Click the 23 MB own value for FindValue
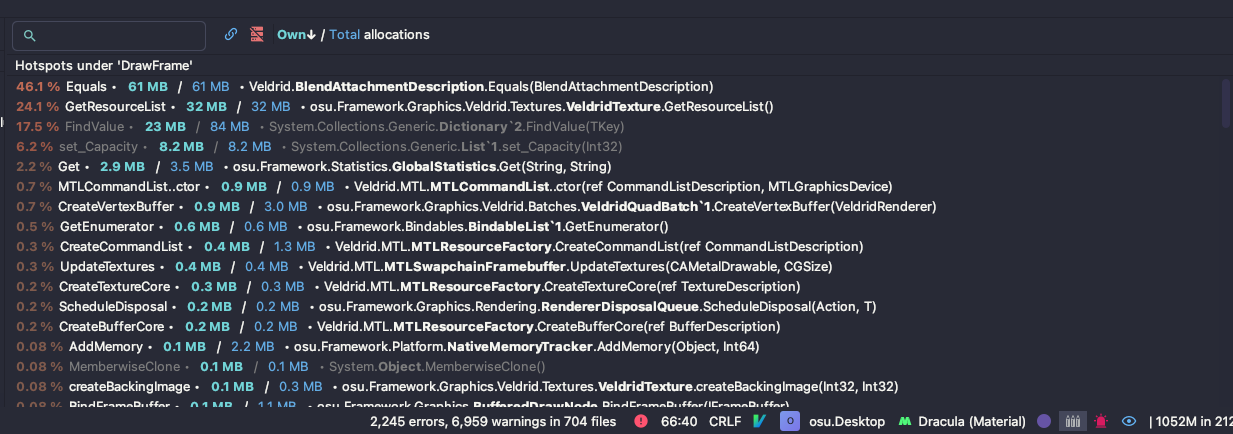This screenshot has height=434, width=1233. click(x=165, y=126)
